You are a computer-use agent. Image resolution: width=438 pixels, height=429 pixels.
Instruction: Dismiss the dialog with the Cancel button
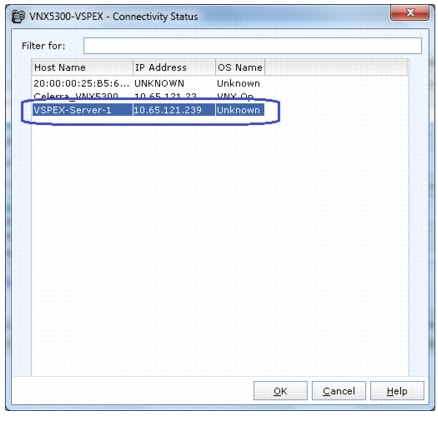[x=339, y=391]
